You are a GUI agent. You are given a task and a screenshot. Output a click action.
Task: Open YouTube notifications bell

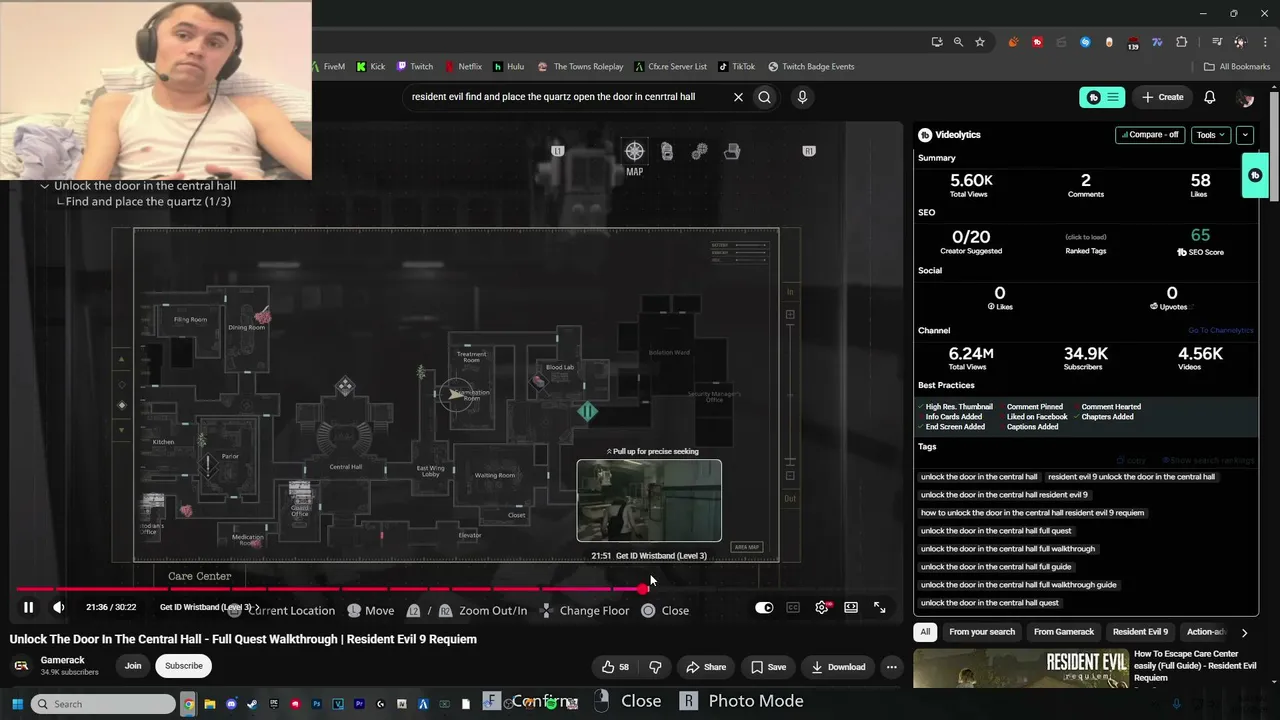point(1210,97)
